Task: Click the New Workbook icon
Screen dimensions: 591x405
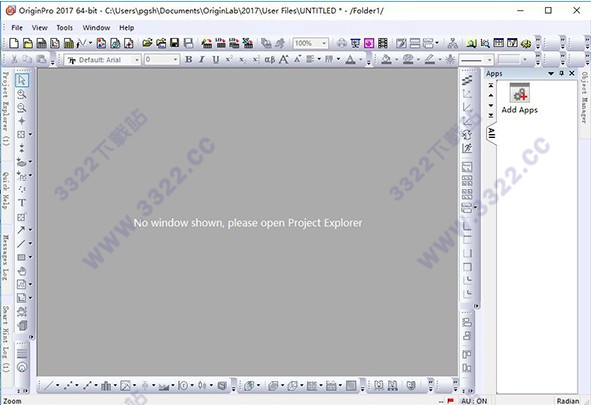Action: tap(41, 43)
